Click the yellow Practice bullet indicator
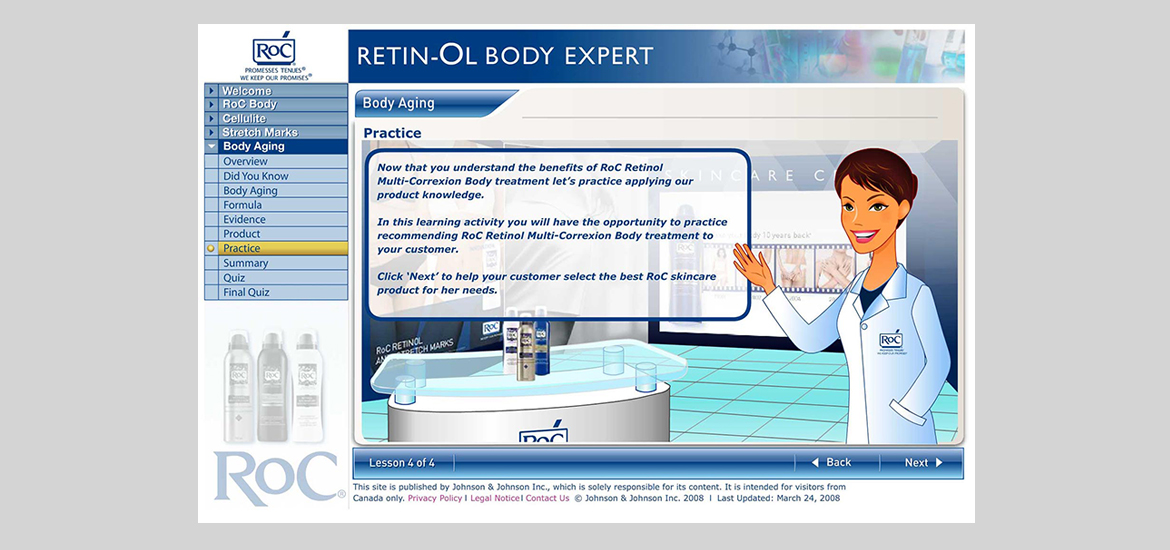Viewport: 1170px width, 550px height. tap(211, 248)
